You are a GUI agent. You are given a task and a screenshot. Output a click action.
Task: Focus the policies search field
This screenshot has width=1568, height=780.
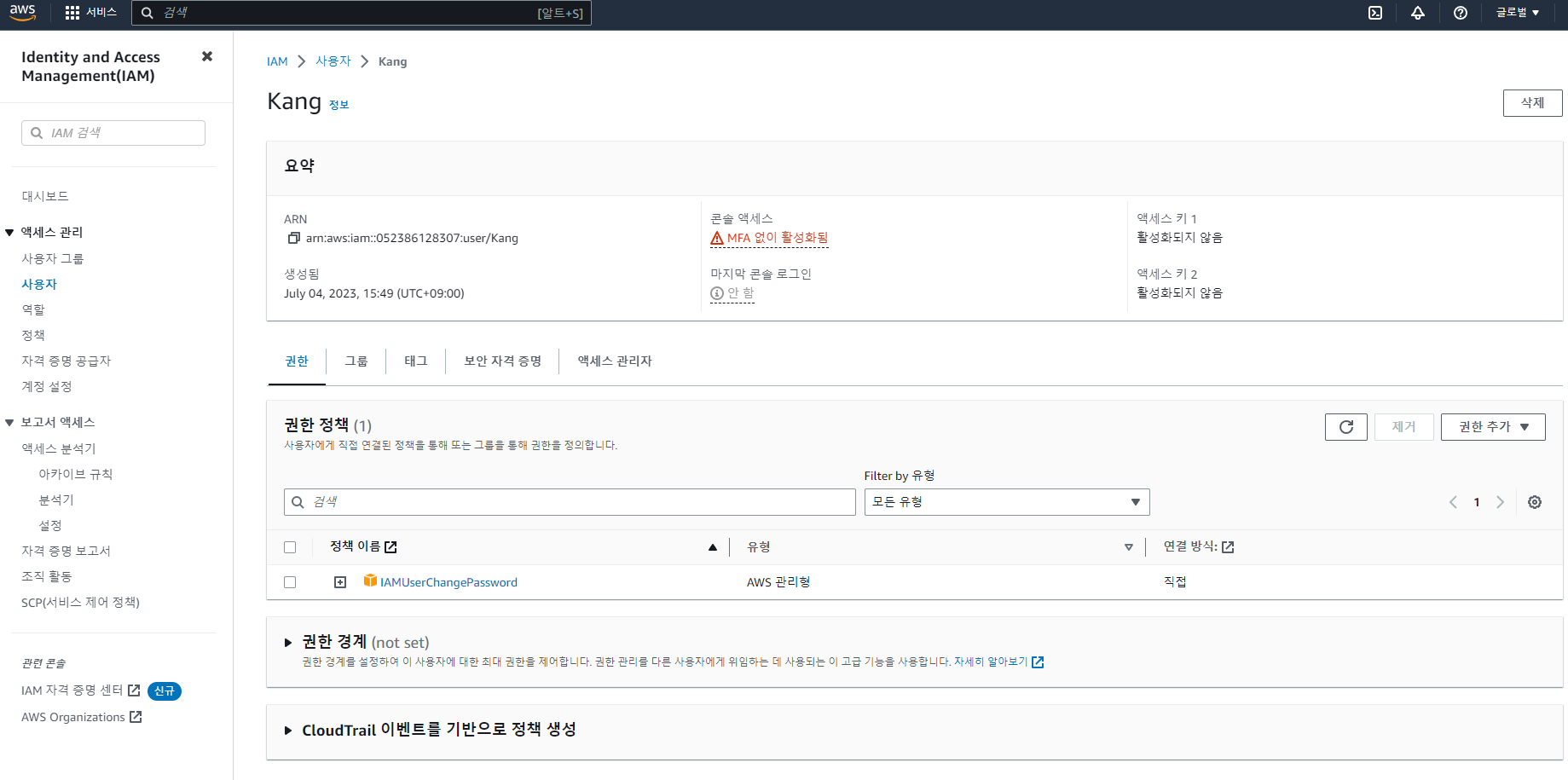coord(570,502)
